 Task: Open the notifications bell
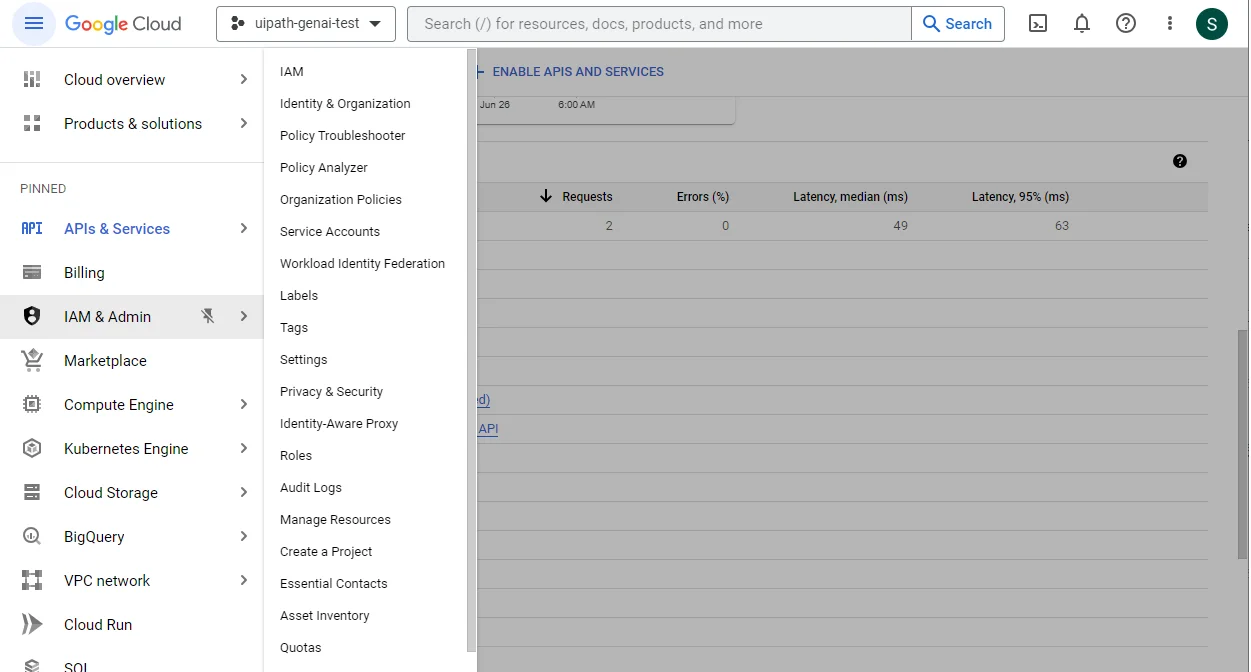point(1082,24)
